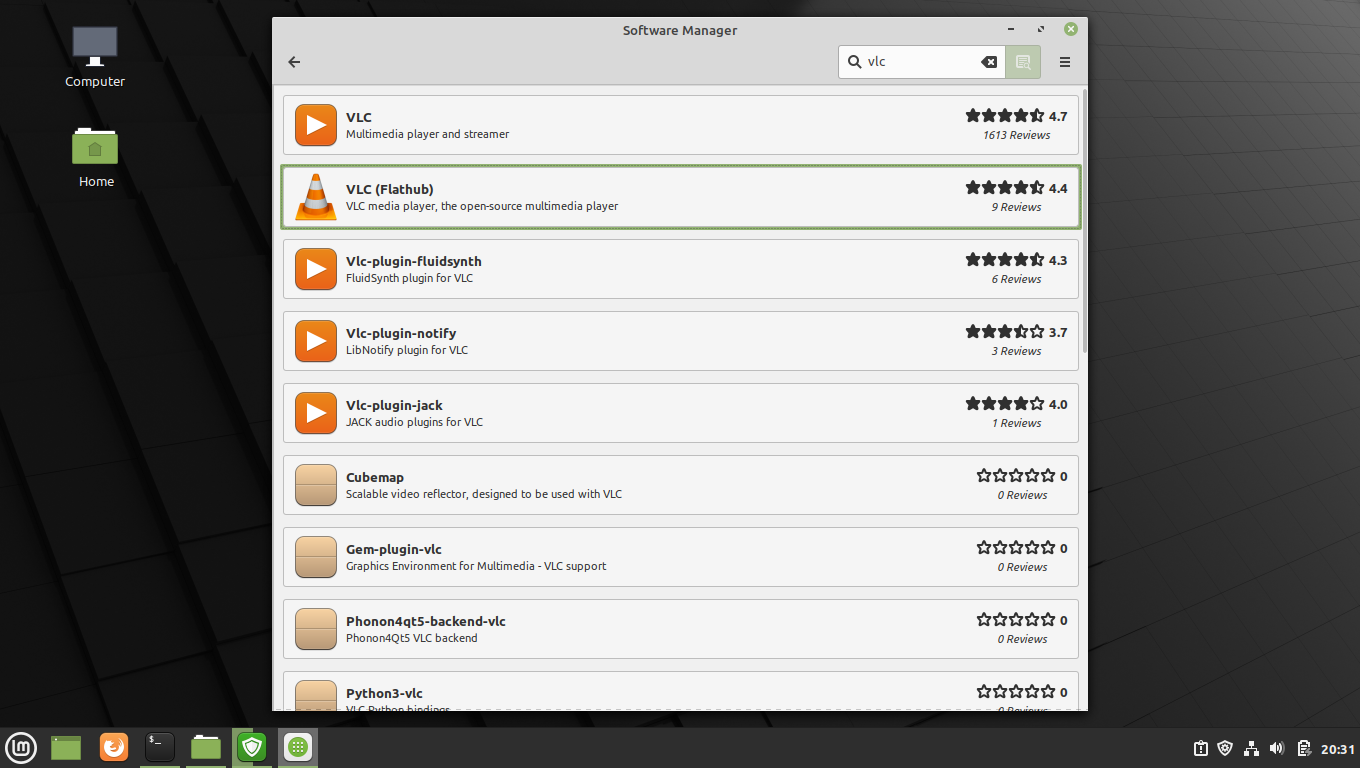Open the Linux Mint start menu
Screen dimensions: 1360x768
pos(22,747)
